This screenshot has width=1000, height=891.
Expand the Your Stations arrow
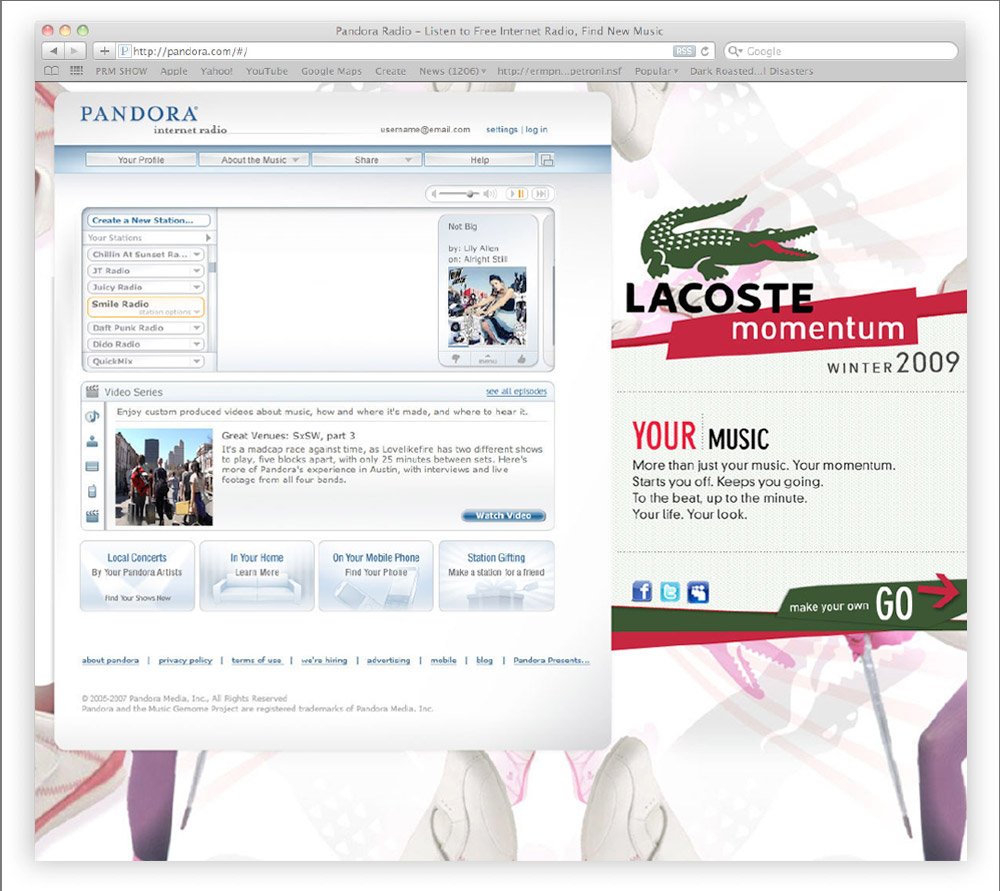(x=208, y=238)
